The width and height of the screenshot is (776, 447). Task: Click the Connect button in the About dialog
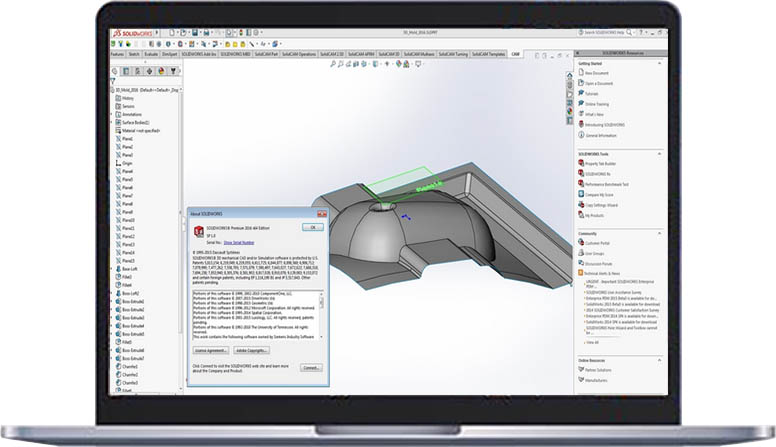311,368
